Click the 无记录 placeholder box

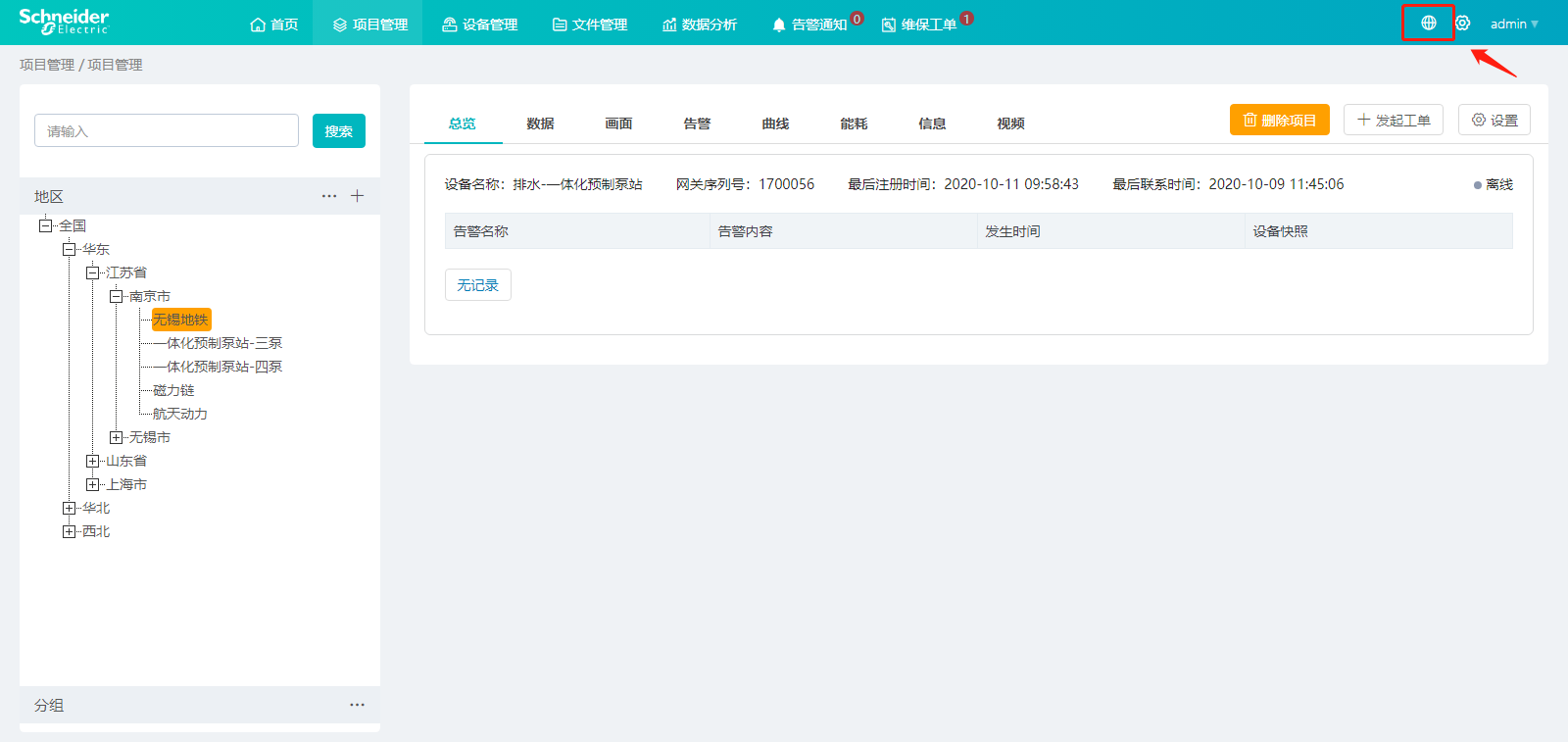478,285
